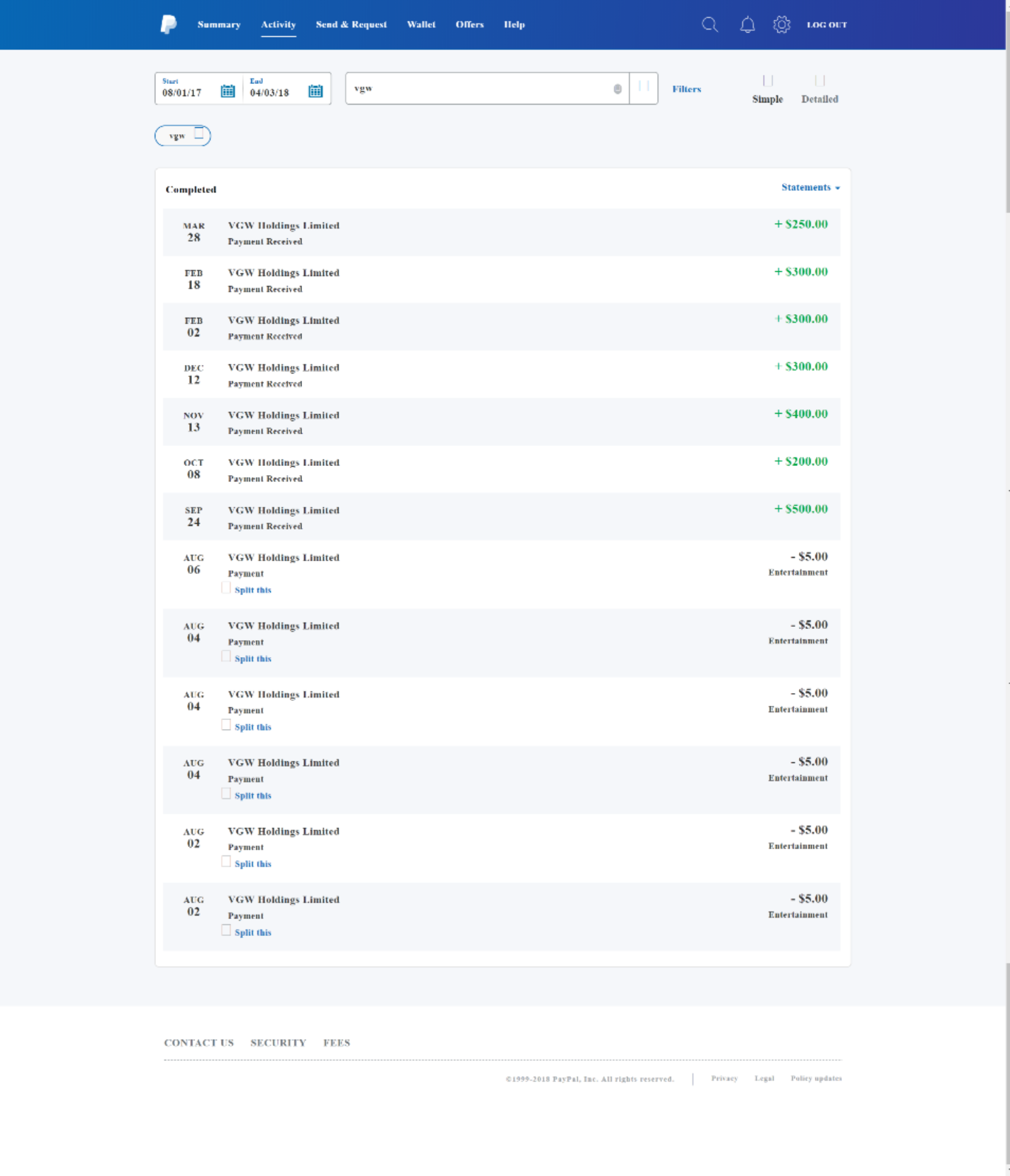The width and height of the screenshot is (1010, 1176).
Task: Click in the activity search field
Action: pyautogui.click(x=480, y=89)
